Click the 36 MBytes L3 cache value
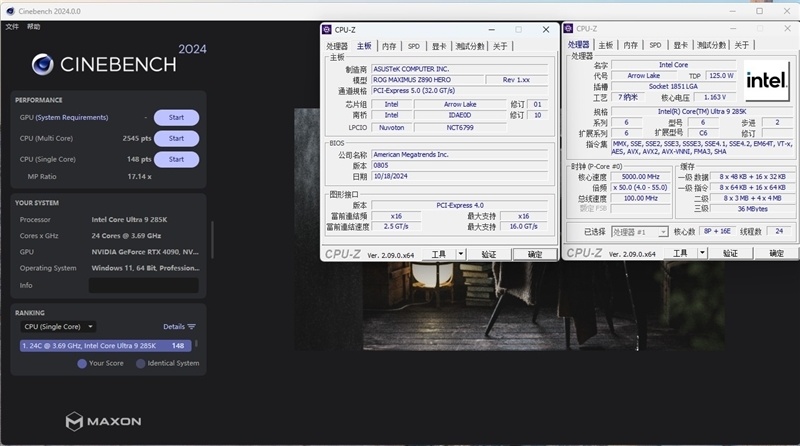The height and width of the screenshot is (446, 800). 752,209
